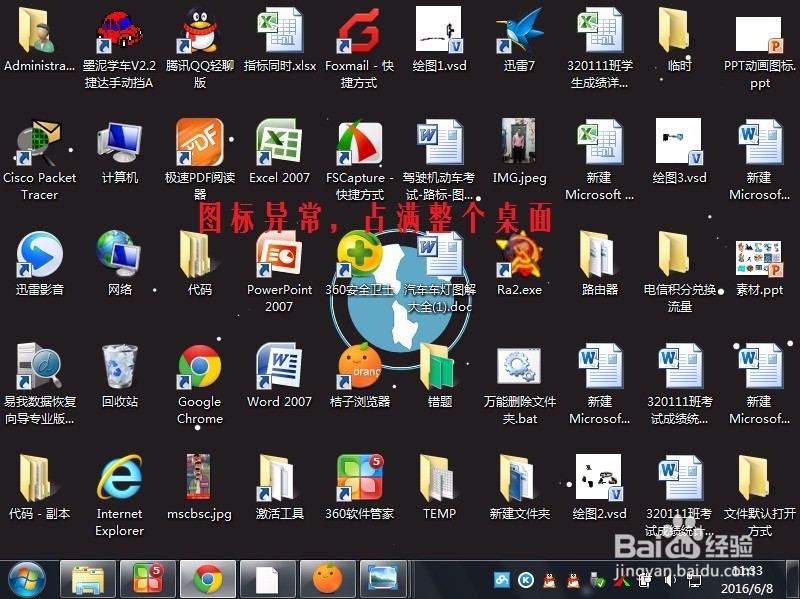Launch the 桔子浏览器 desktop shortcut
The width and height of the screenshot is (800, 599).
coord(360,366)
